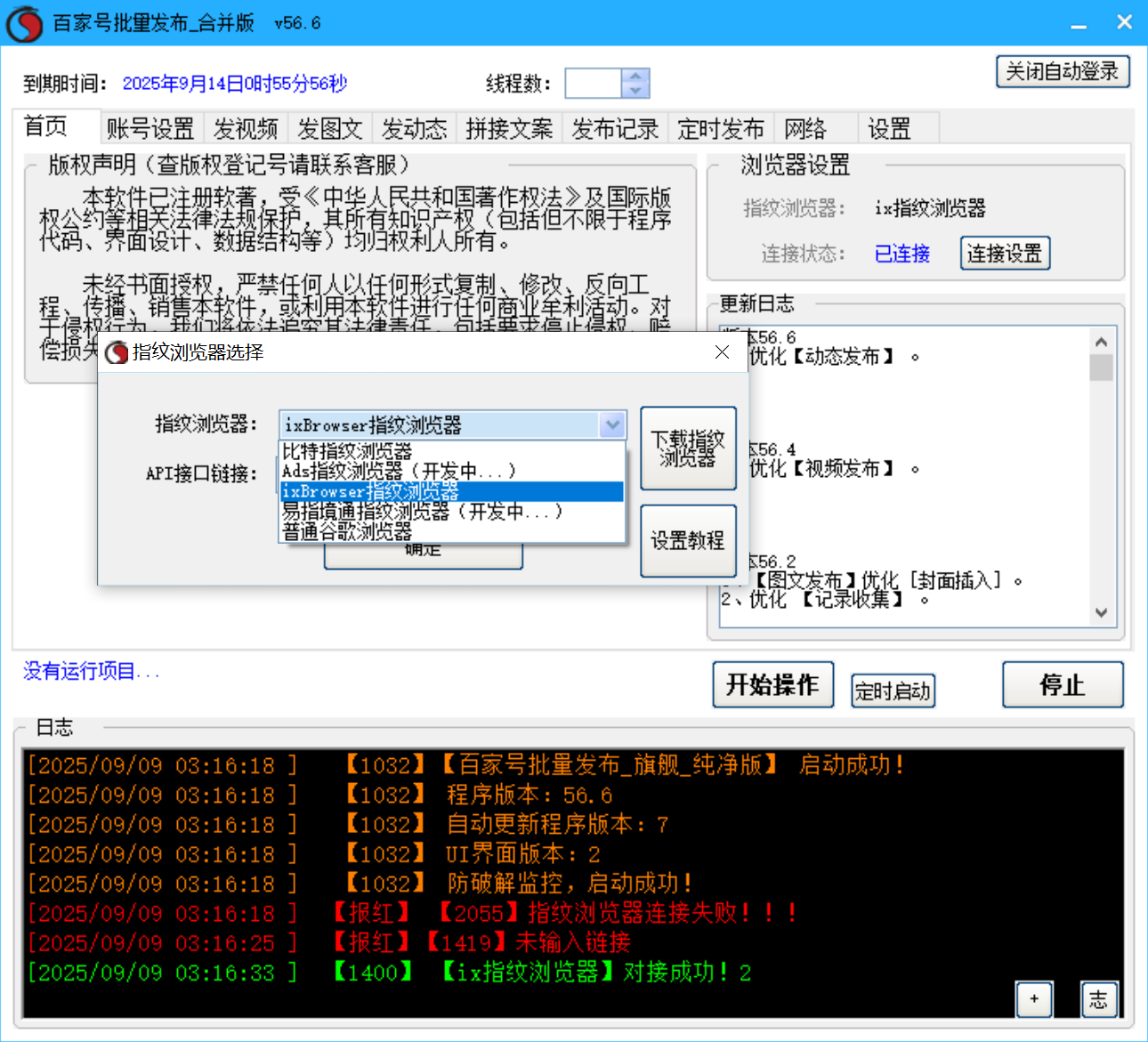Increase 线程数 with the up stepper arrow

pyautogui.click(x=634, y=77)
